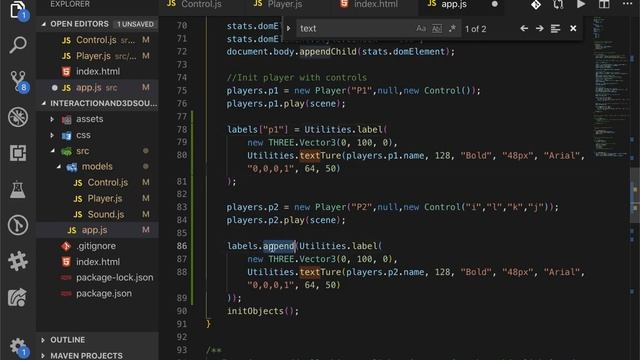This screenshot has height=360, width=640.
Task: Click the '1 of 2' match counter
Action: (476, 29)
